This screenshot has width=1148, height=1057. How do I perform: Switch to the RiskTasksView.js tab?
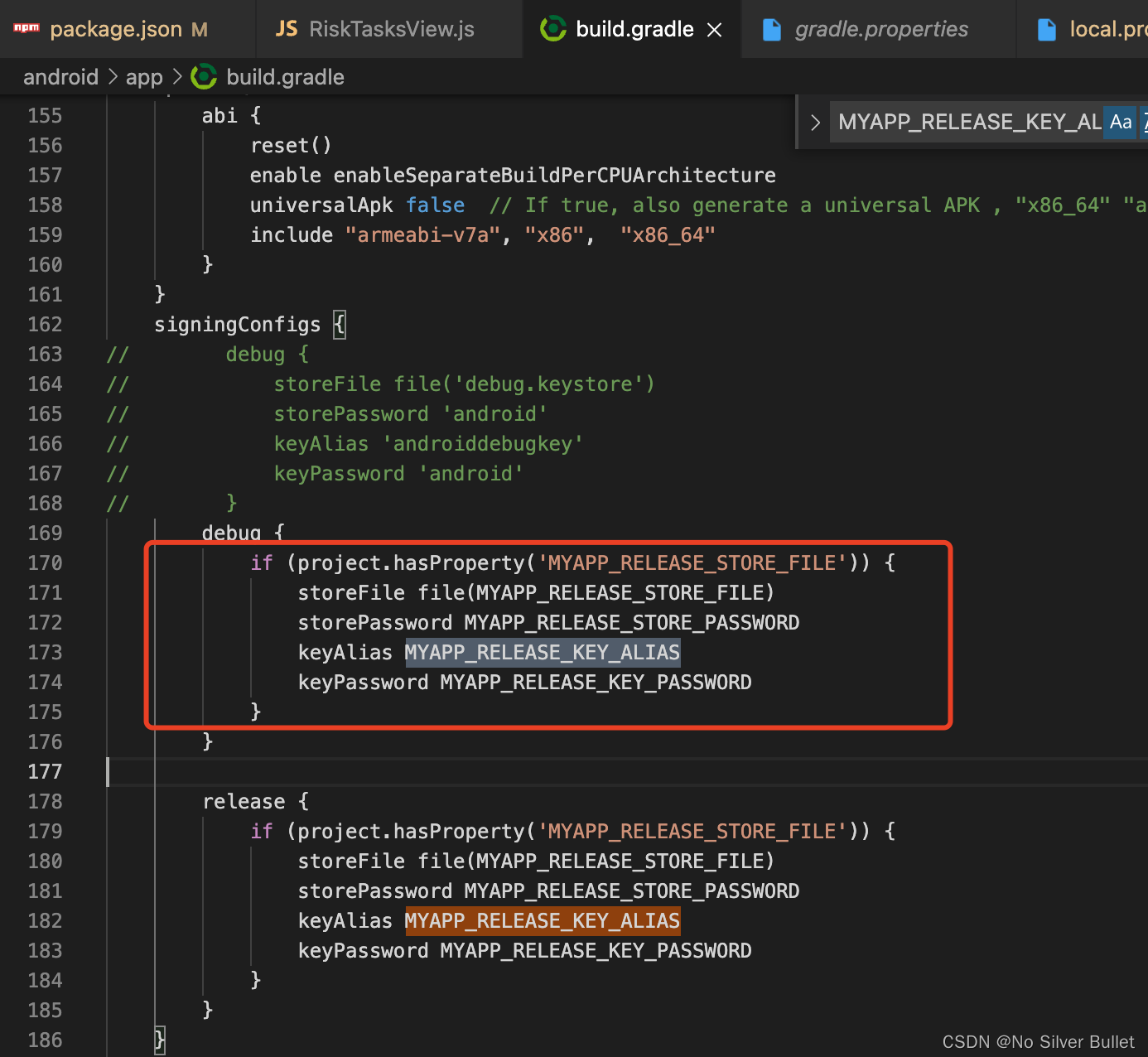389,28
